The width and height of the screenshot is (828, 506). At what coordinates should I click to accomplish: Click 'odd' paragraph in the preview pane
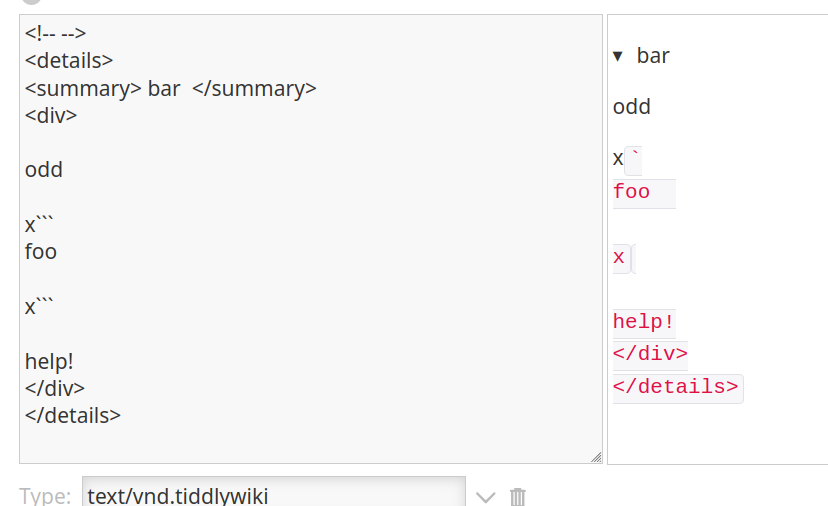(632, 107)
